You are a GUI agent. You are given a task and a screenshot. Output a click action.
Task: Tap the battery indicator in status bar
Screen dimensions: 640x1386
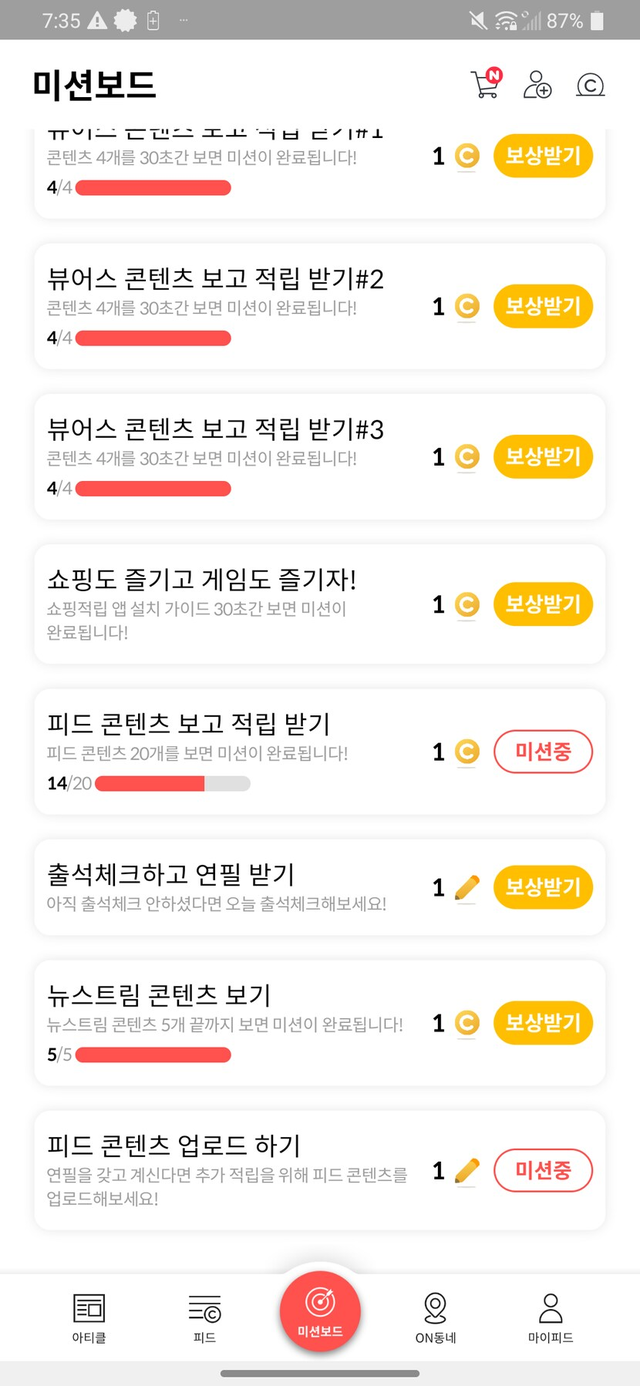tap(597, 20)
